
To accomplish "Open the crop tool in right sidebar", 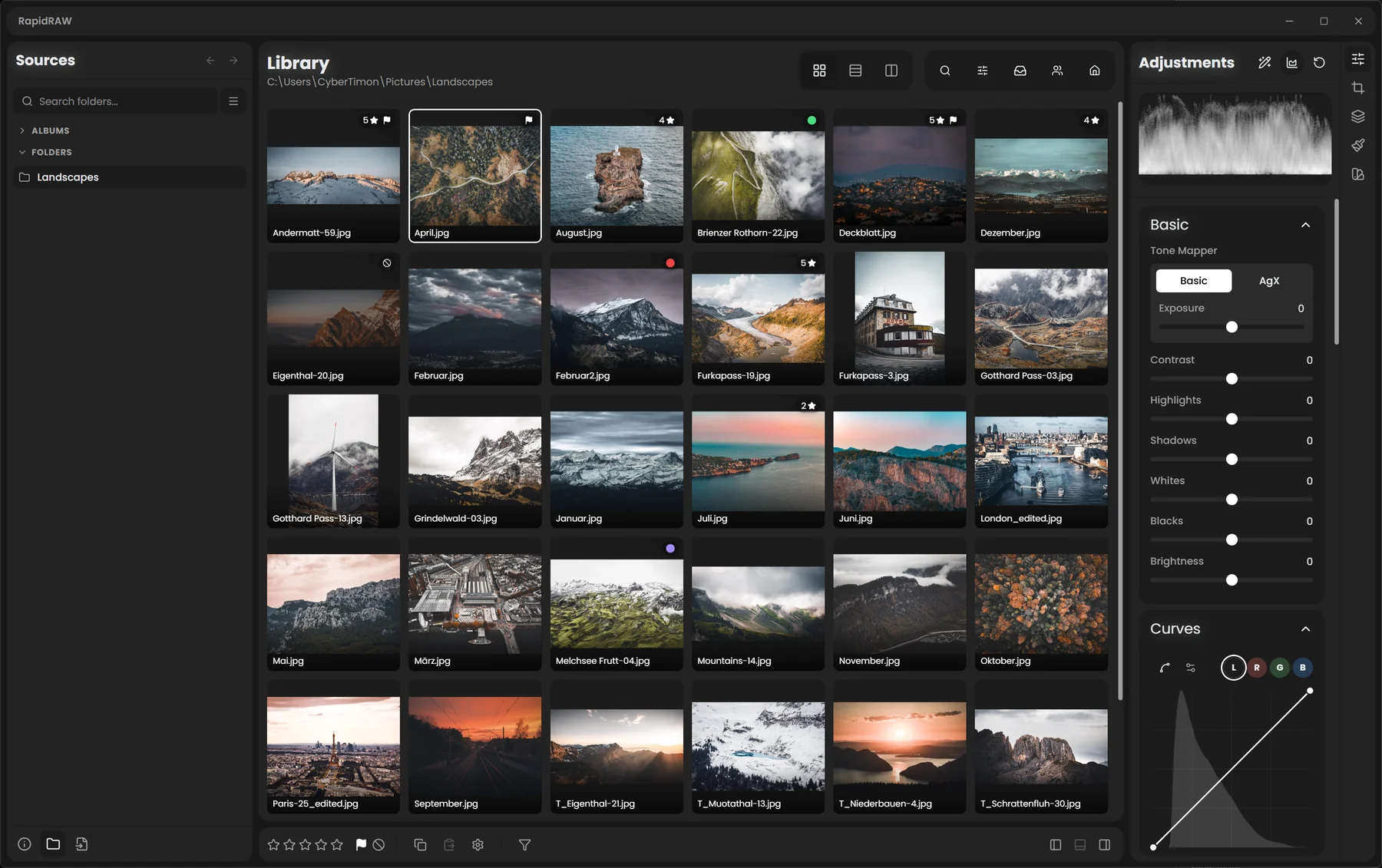I will pos(1357,87).
